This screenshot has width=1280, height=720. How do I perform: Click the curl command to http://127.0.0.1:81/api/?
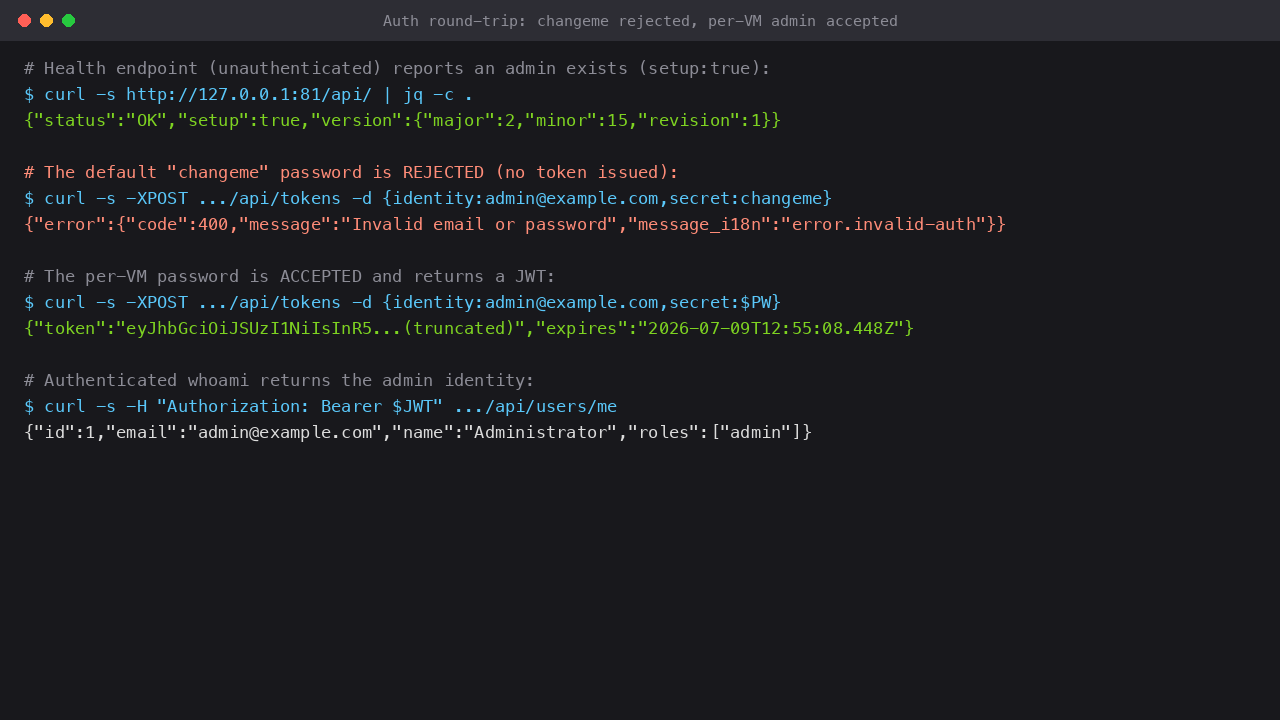tap(249, 94)
